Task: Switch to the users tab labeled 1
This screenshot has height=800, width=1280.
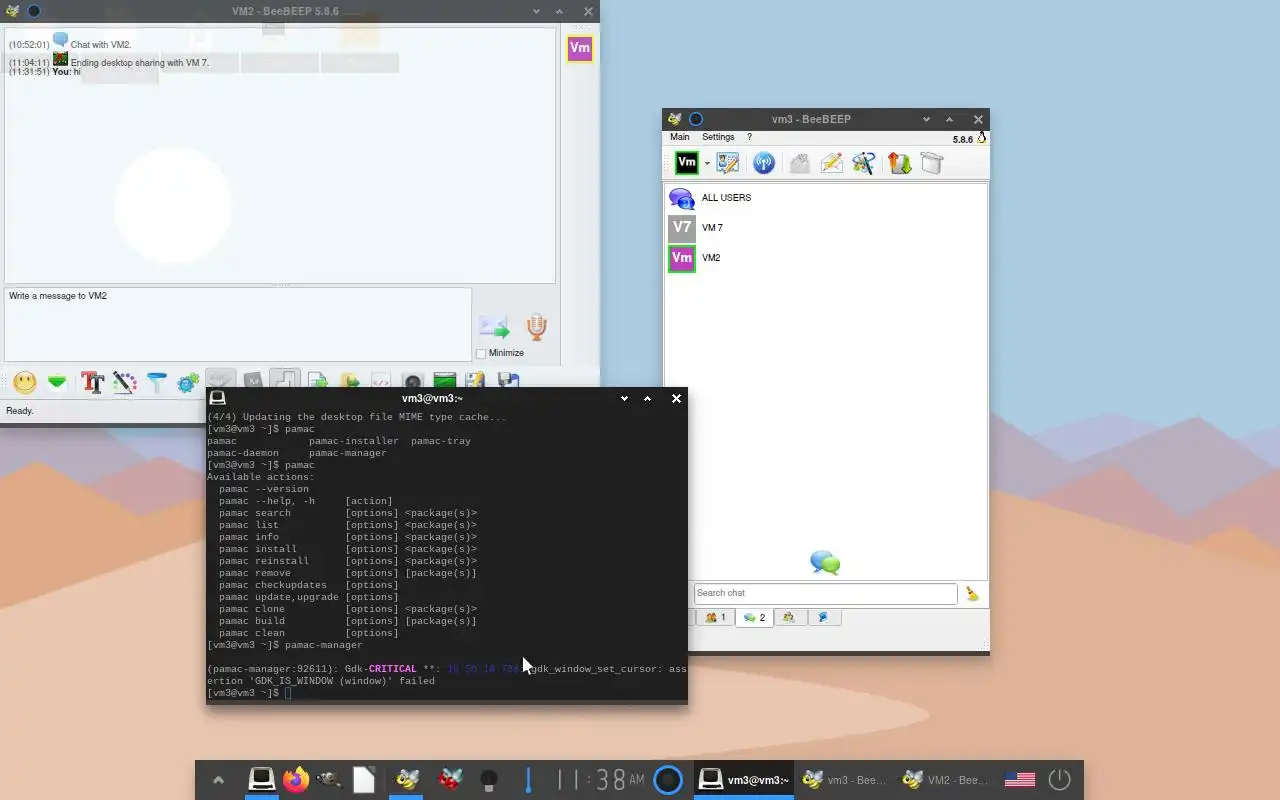Action: click(715, 618)
